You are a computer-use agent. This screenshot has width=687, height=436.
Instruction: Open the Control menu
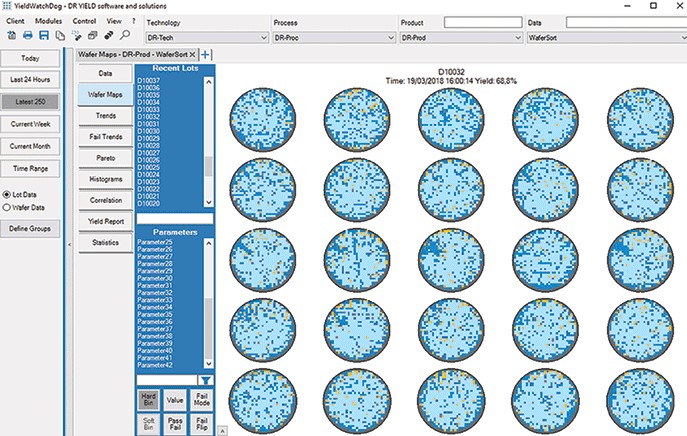click(x=84, y=20)
